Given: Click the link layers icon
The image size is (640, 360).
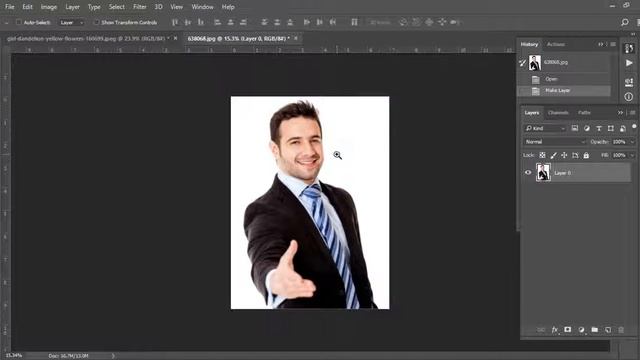Looking at the screenshot, I should point(541,330).
